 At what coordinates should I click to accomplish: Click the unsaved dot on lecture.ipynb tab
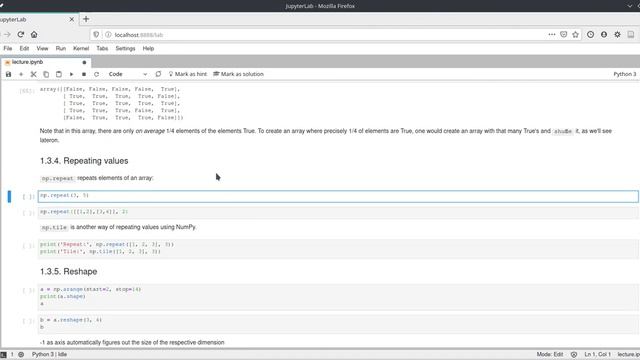pyautogui.click(x=84, y=62)
